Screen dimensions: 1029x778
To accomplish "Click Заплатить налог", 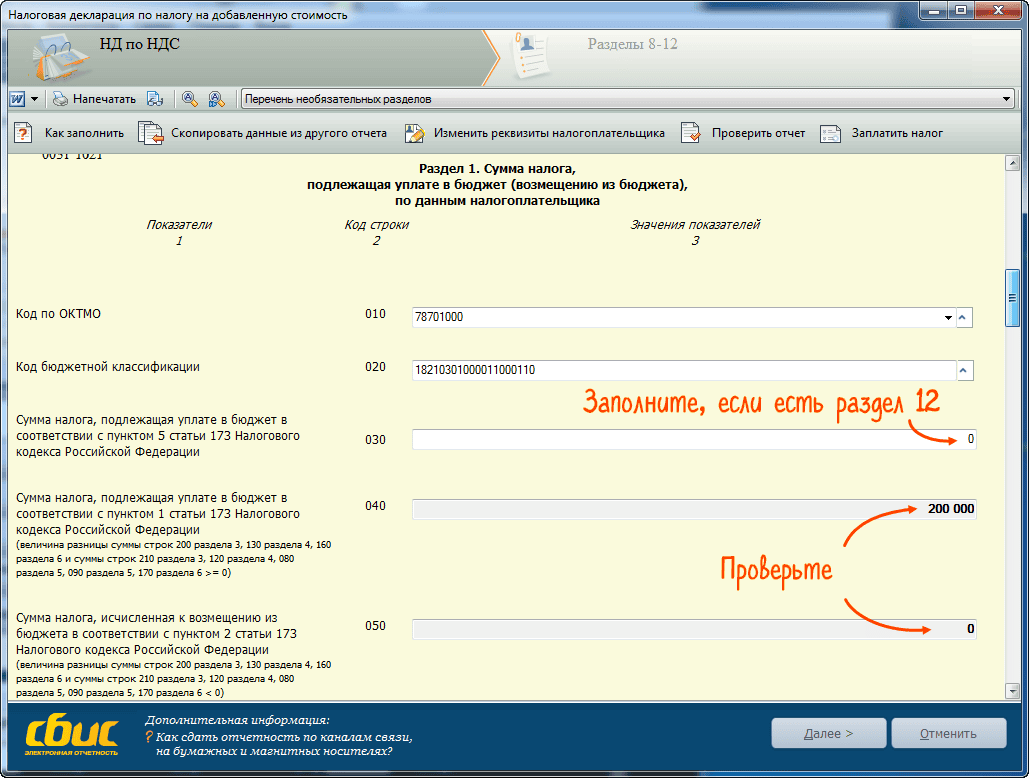I will coord(882,133).
